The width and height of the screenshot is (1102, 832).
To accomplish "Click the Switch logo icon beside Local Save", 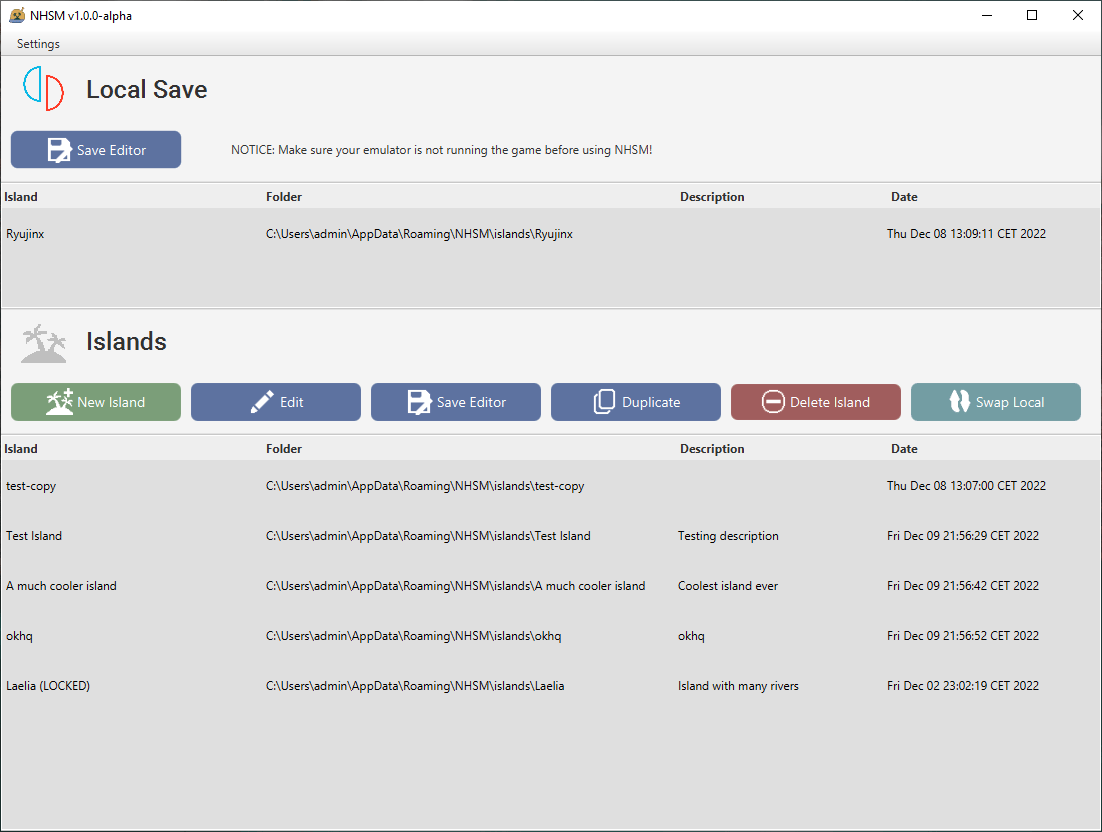I will click(x=44, y=89).
